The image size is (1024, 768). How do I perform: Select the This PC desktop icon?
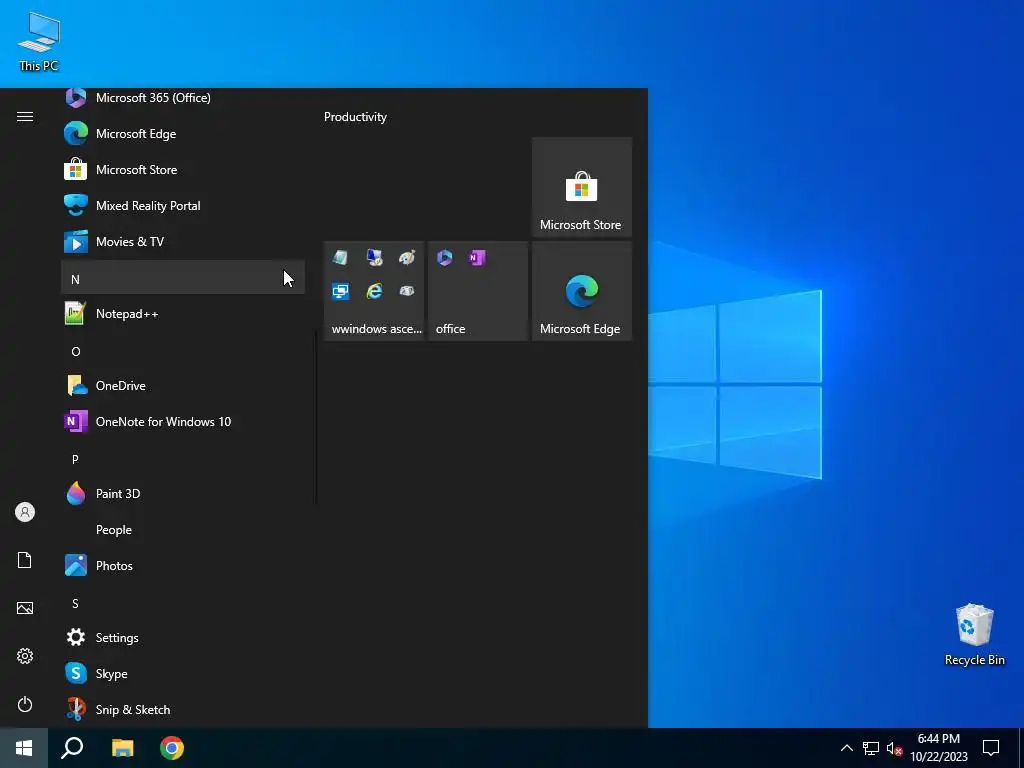[39, 42]
